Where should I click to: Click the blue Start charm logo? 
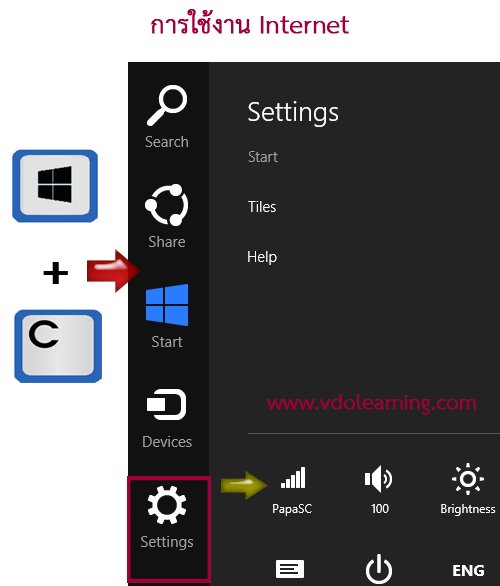[x=167, y=305]
